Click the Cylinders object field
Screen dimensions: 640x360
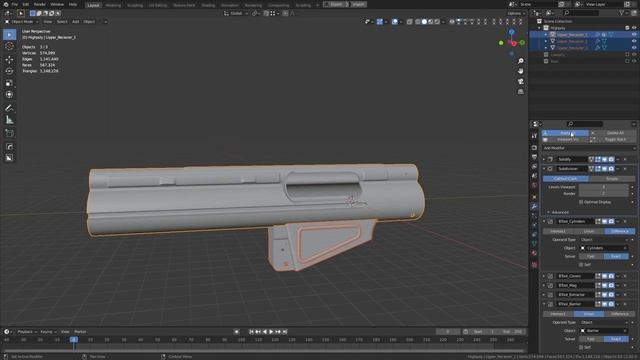[604, 248]
